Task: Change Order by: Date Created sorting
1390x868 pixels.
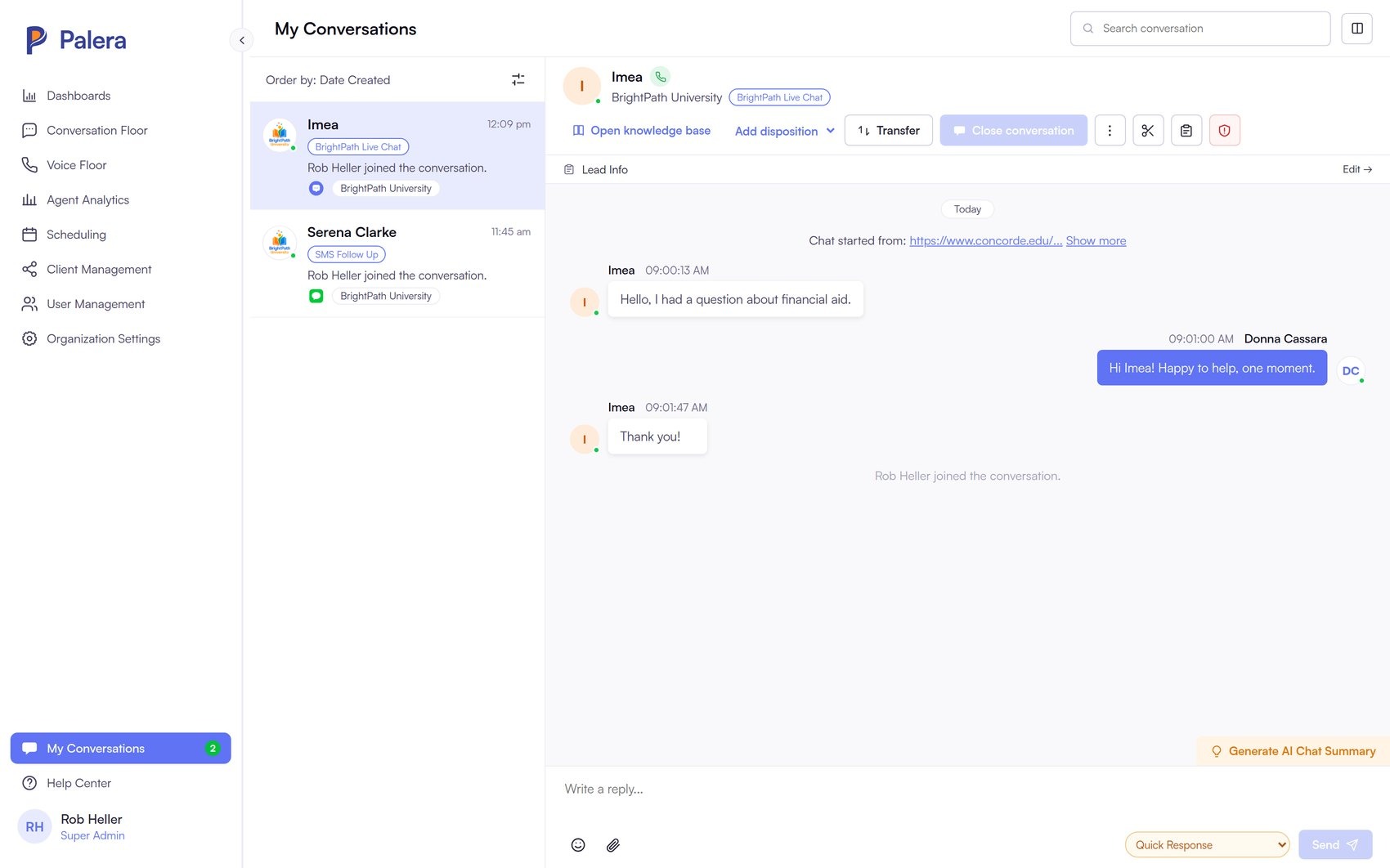Action: [x=327, y=80]
